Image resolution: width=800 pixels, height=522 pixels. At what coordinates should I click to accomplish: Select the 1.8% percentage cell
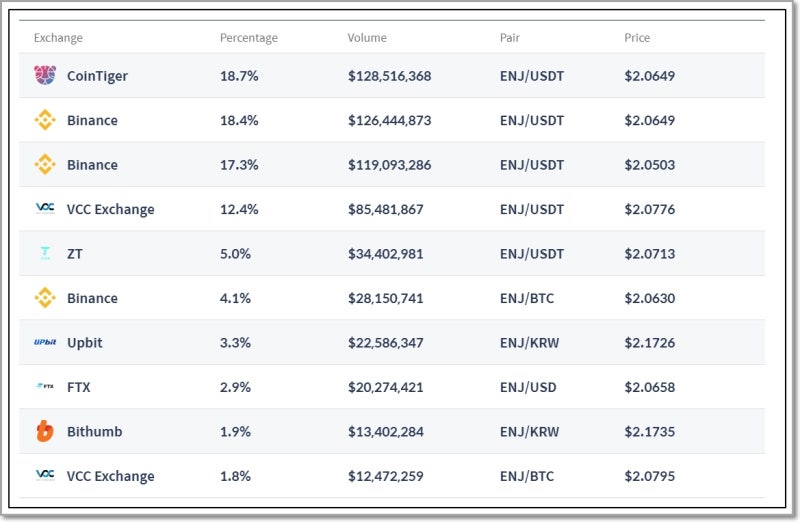(235, 476)
